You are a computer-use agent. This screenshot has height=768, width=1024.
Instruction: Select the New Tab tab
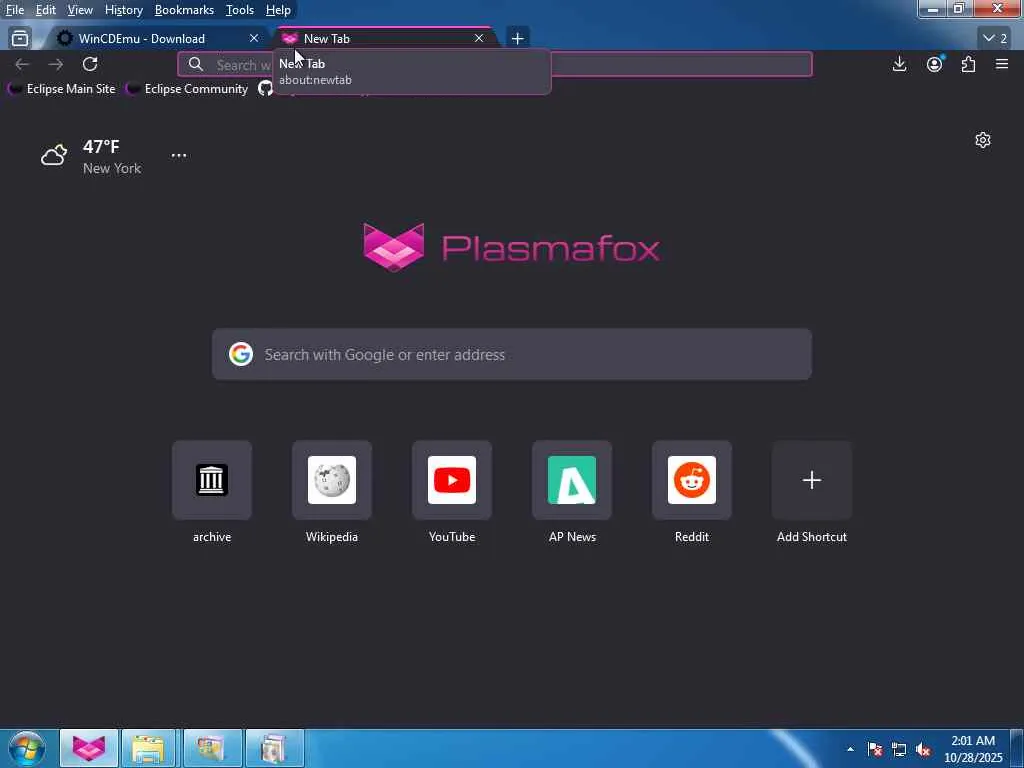point(385,39)
